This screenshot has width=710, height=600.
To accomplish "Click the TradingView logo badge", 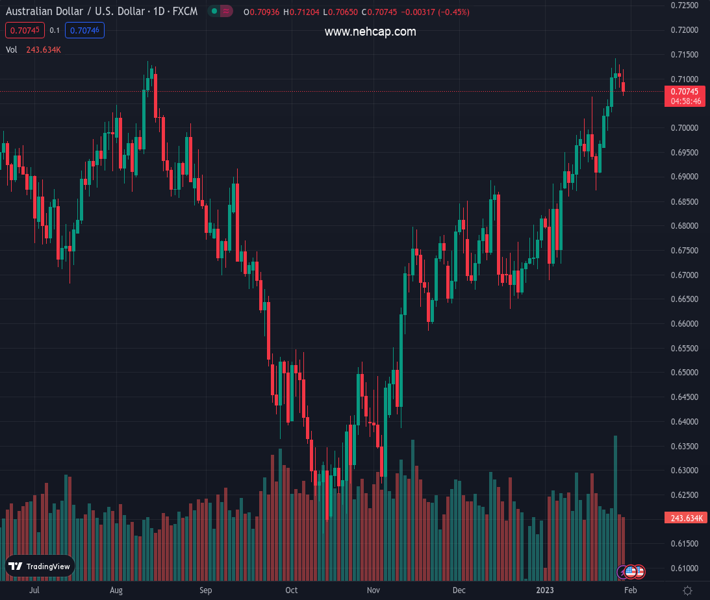I will click(x=40, y=566).
